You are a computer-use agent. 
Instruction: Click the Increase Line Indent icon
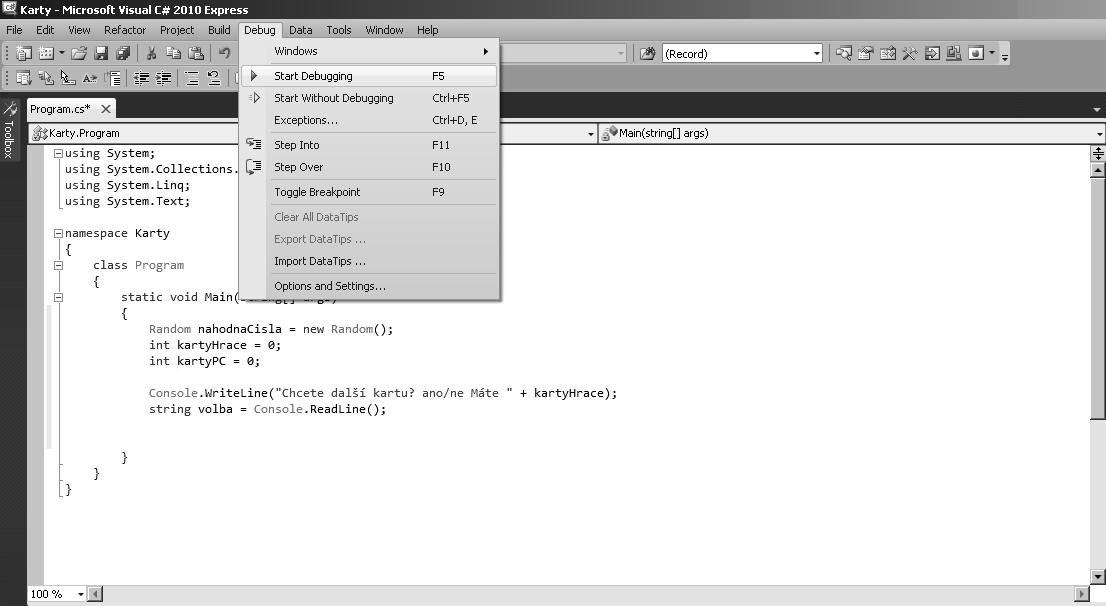164,78
